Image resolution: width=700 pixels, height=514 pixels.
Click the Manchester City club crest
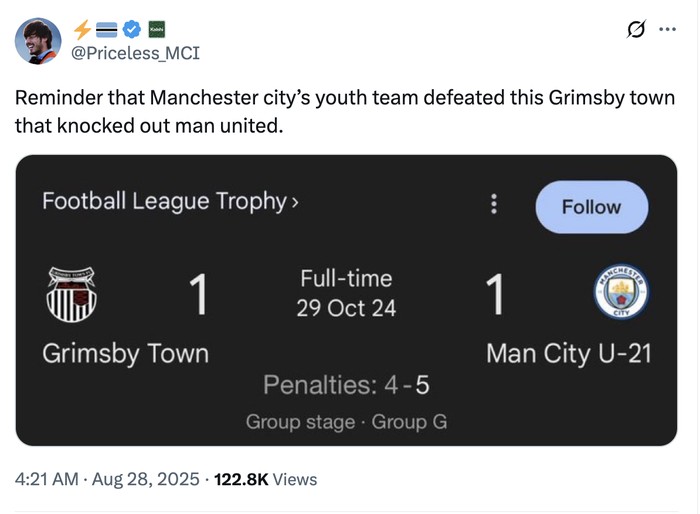(x=621, y=293)
